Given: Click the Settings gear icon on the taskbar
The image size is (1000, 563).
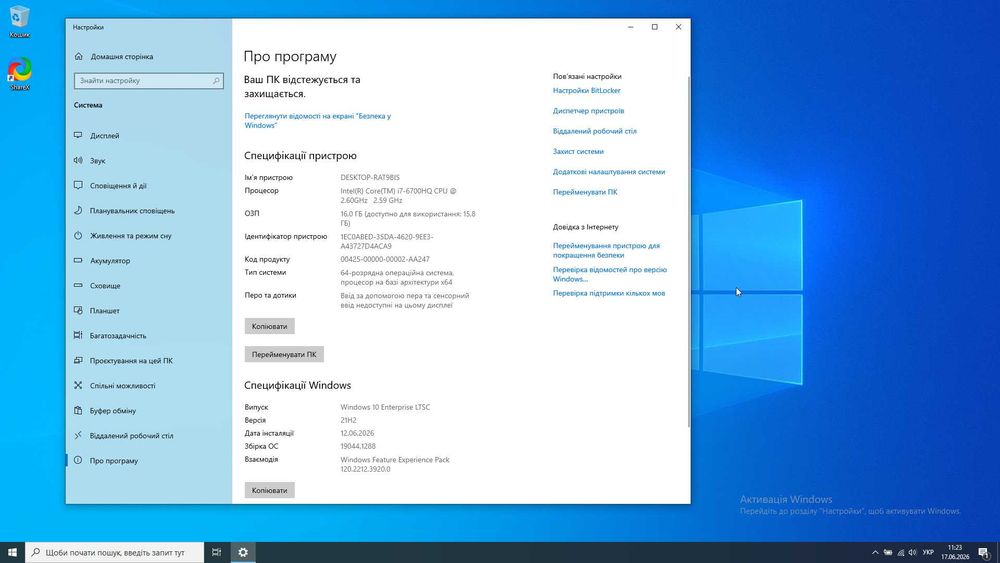Looking at the screenshot, I should 243,552.
